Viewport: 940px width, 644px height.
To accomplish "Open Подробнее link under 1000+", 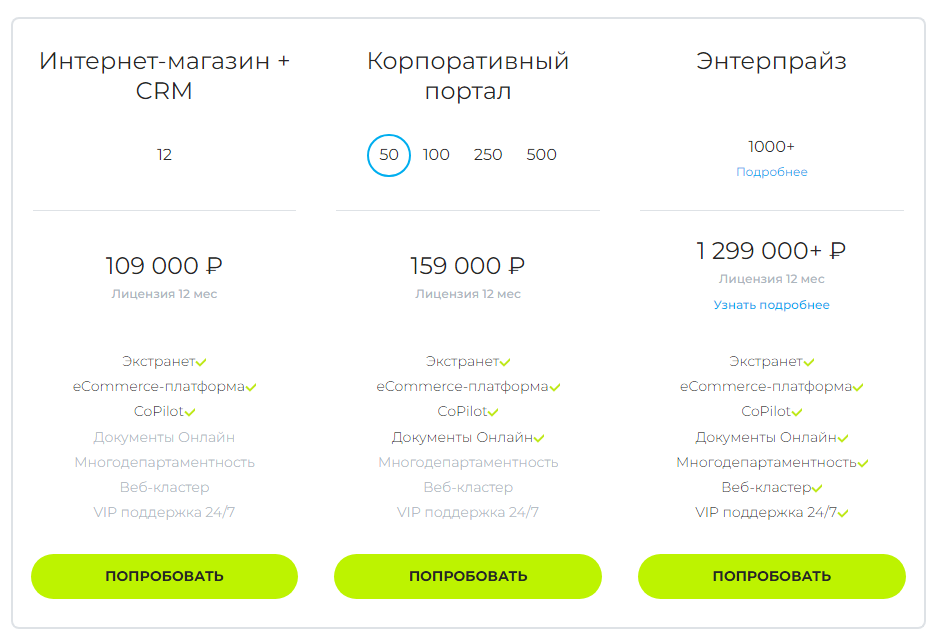I will (x=771, y=172).
